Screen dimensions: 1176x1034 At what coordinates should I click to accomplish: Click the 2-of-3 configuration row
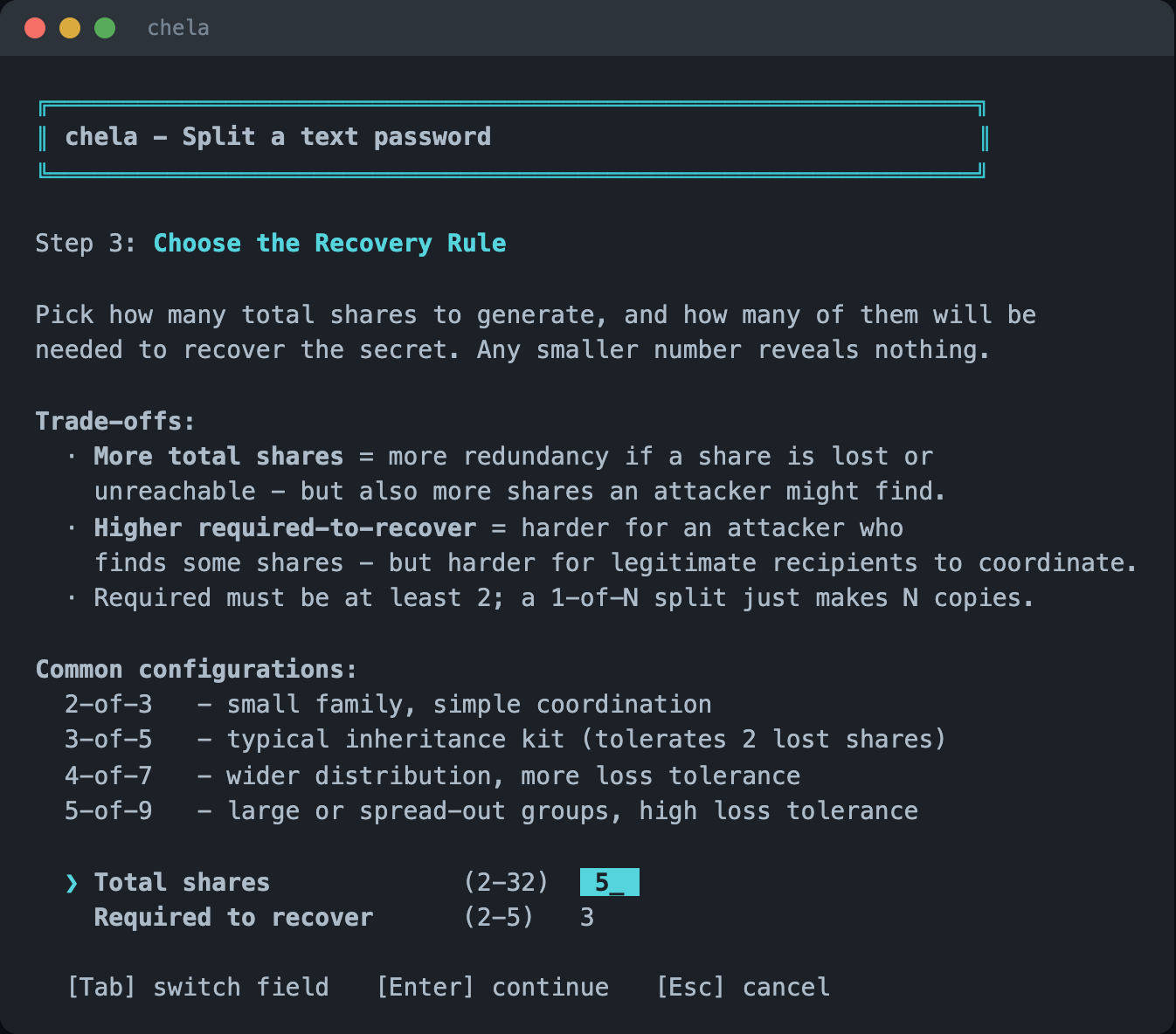click(x=388, y=704)
